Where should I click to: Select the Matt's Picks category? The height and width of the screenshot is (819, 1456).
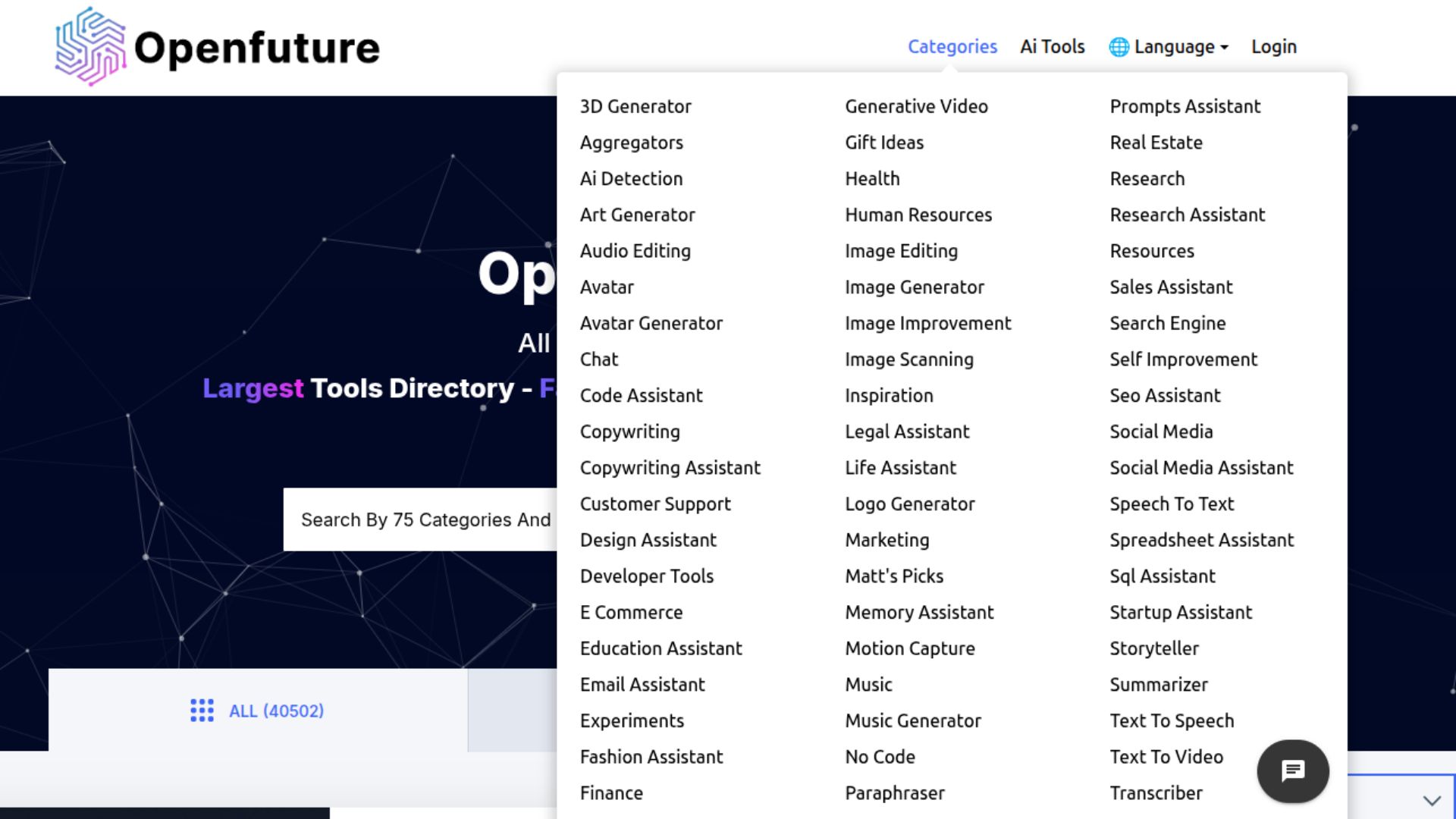tap(894, 576)
